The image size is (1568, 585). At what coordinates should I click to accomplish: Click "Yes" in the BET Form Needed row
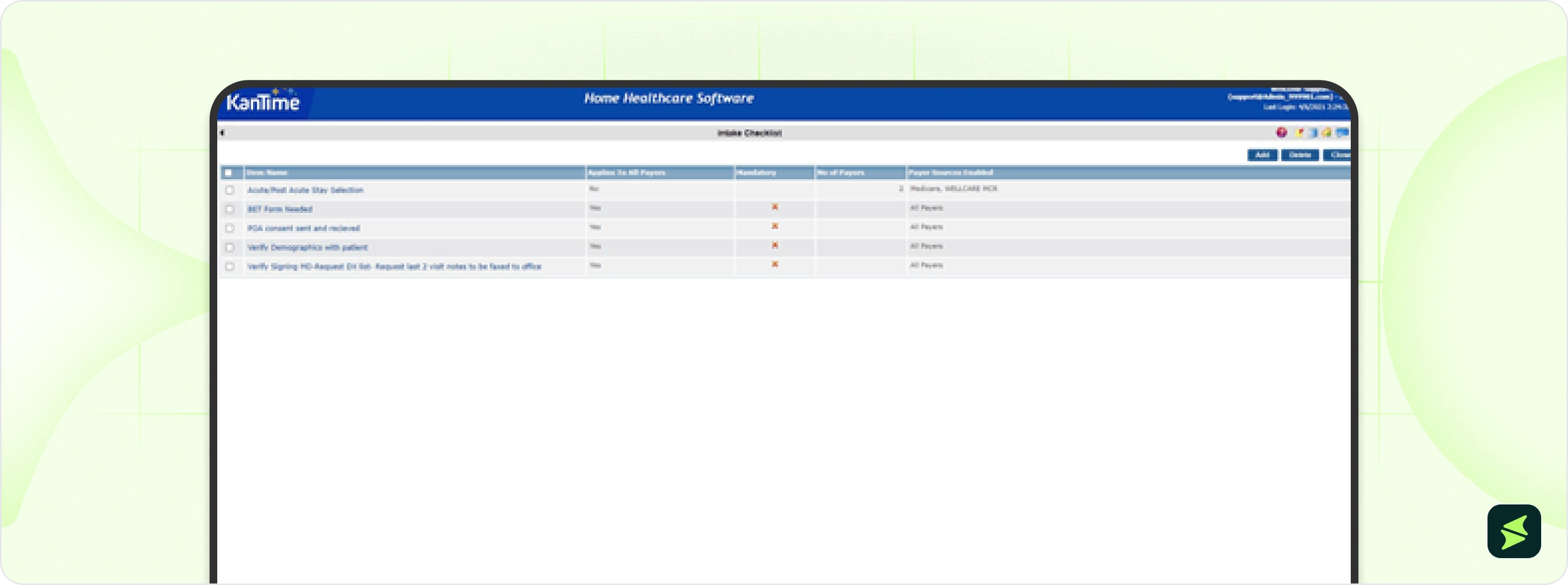click(595, 208)
